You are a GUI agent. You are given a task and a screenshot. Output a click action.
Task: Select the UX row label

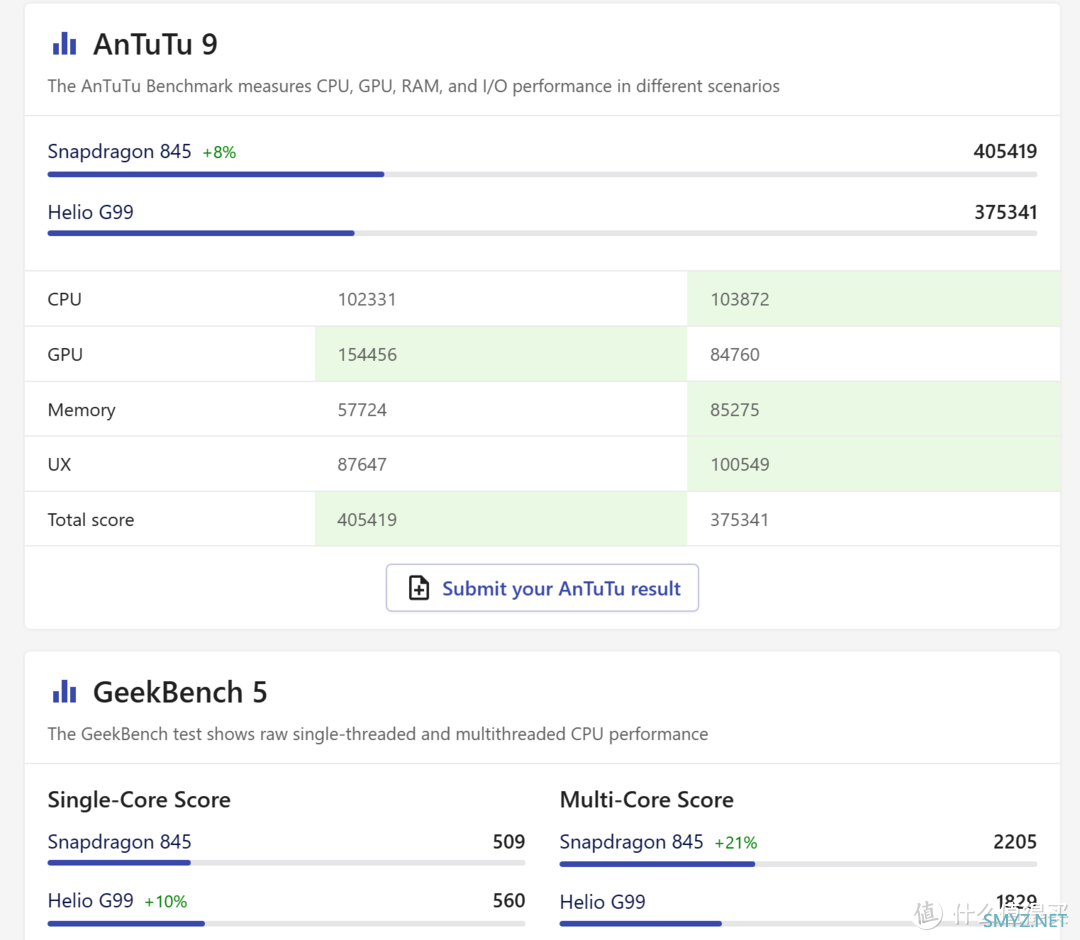[59, 465]
